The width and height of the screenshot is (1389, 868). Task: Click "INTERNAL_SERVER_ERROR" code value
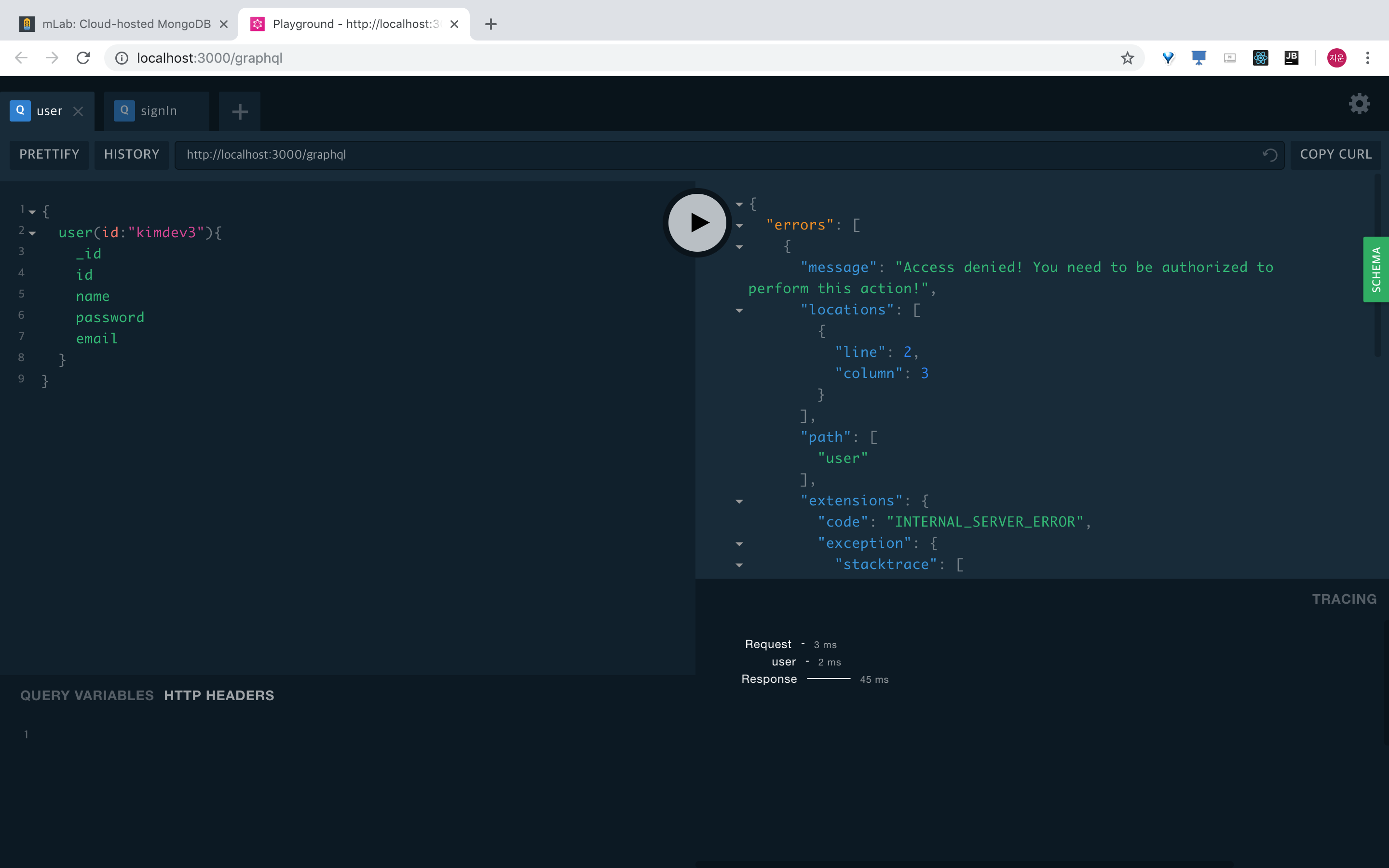(x=985, y=522)
